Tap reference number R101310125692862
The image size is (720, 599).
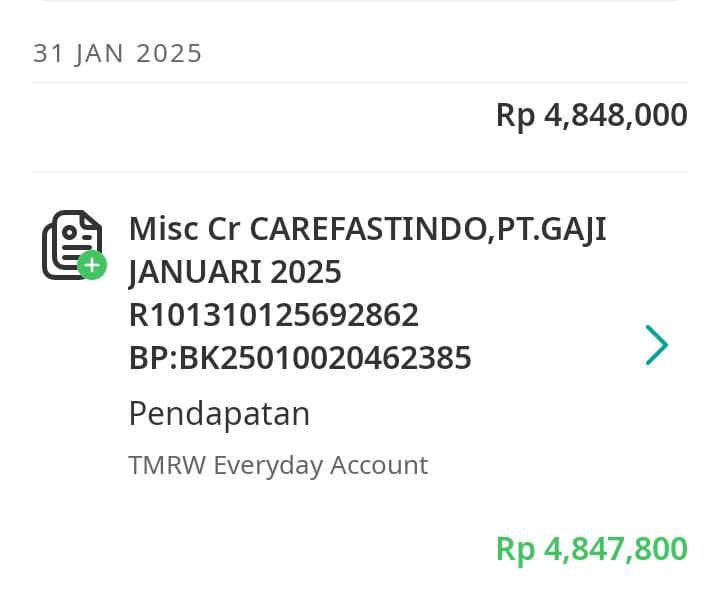274,315
